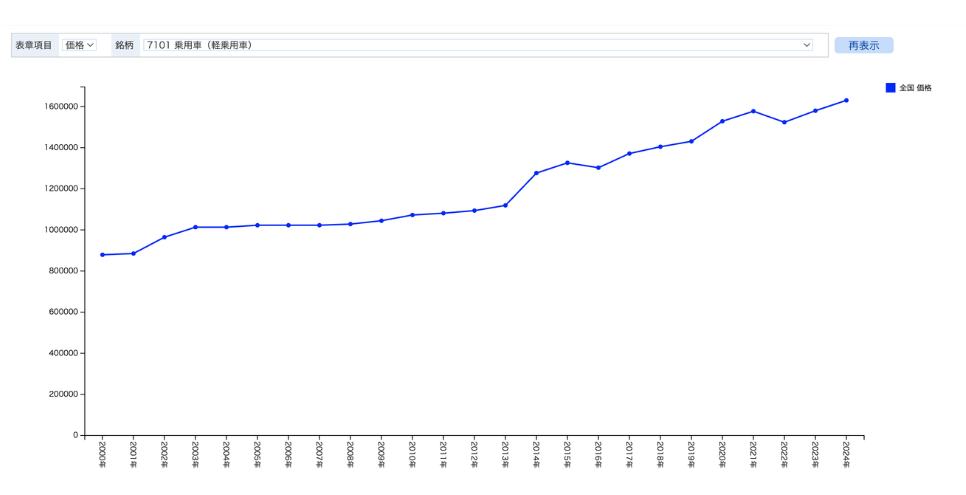966x495 pixels.
Task: Select the 2000年 data point on line
Action: coord(102,255)
